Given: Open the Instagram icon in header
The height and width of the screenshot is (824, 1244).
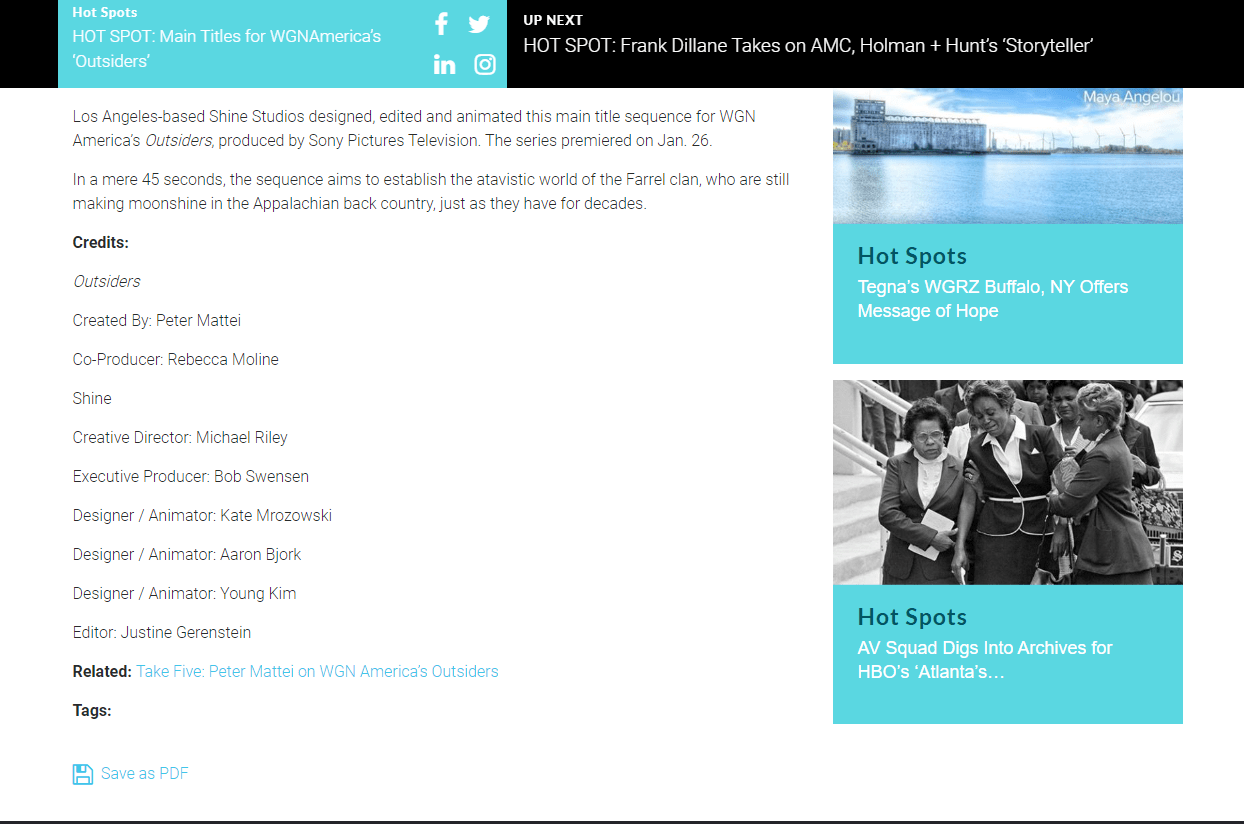Looking at the screenshot, I should tap(485, 64).
